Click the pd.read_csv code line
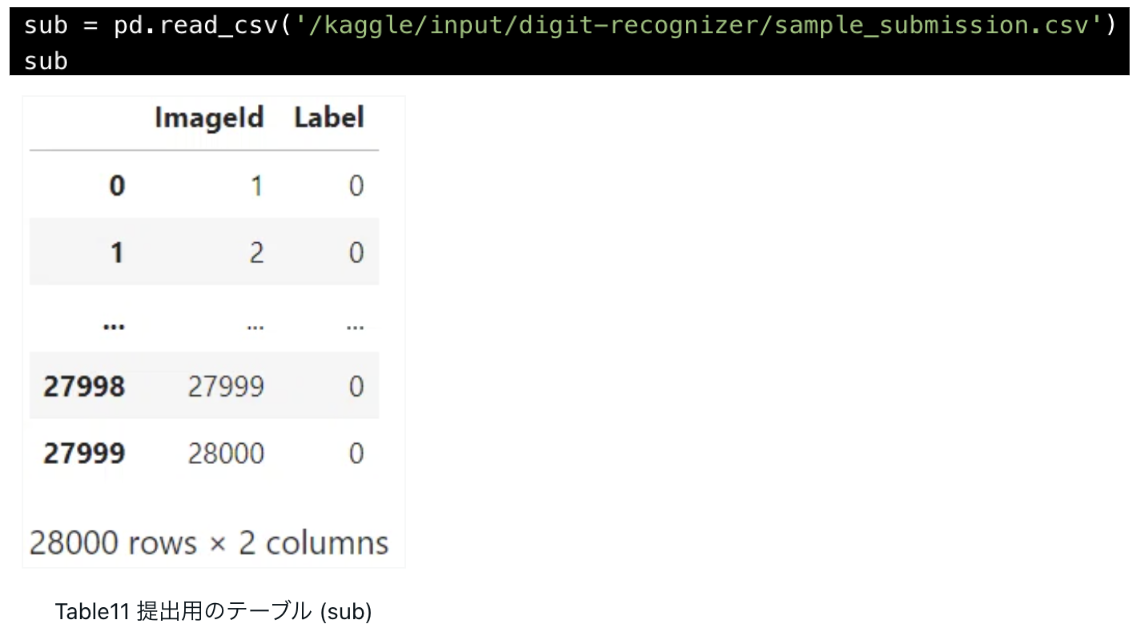 coord(569,25)
